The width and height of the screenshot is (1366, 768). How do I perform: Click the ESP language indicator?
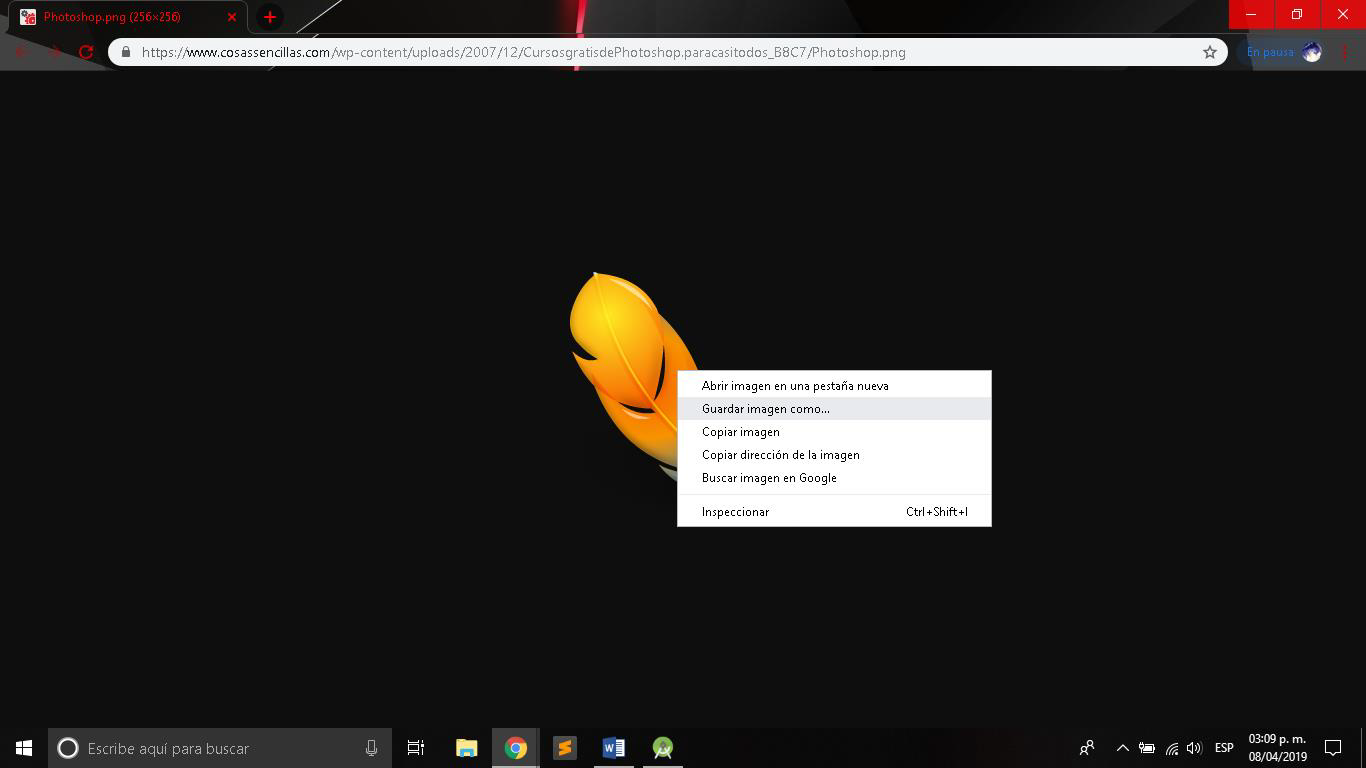(x=1224, y=748)
